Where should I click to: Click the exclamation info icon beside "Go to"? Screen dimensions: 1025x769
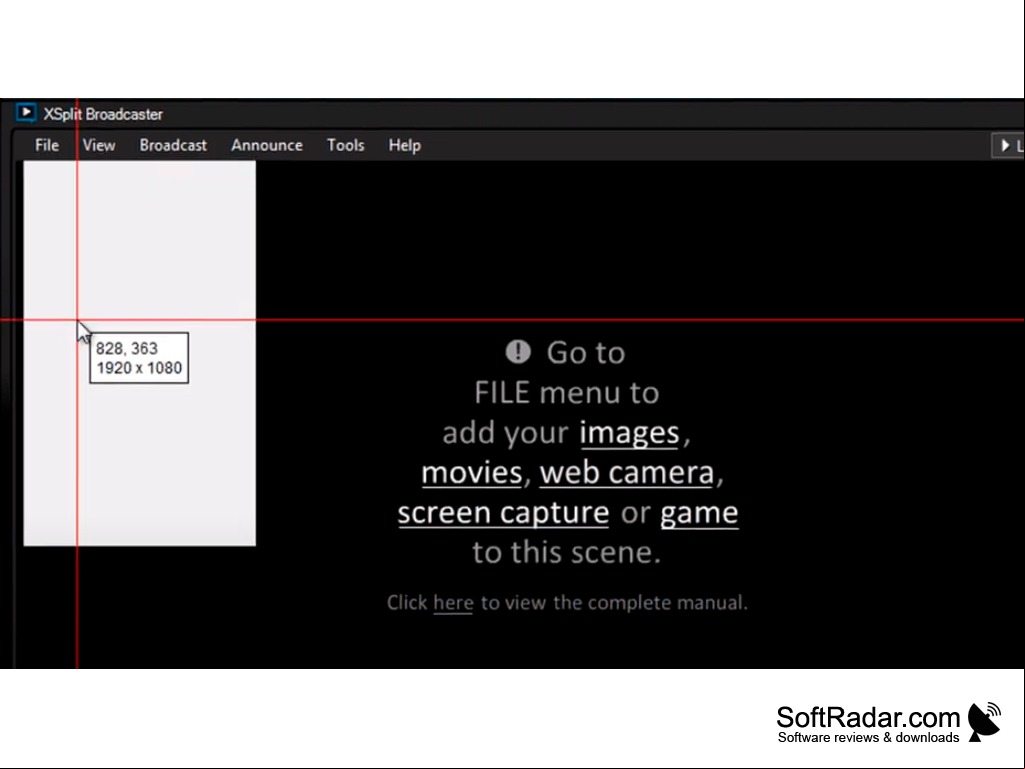click(518, 352)
